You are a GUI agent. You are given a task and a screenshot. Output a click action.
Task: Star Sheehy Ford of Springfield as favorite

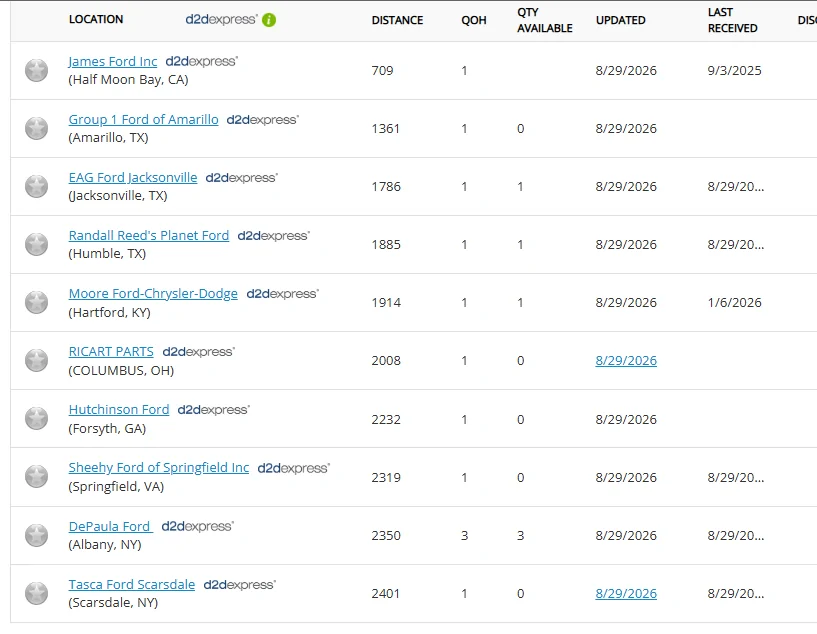[x=36, y=476]
